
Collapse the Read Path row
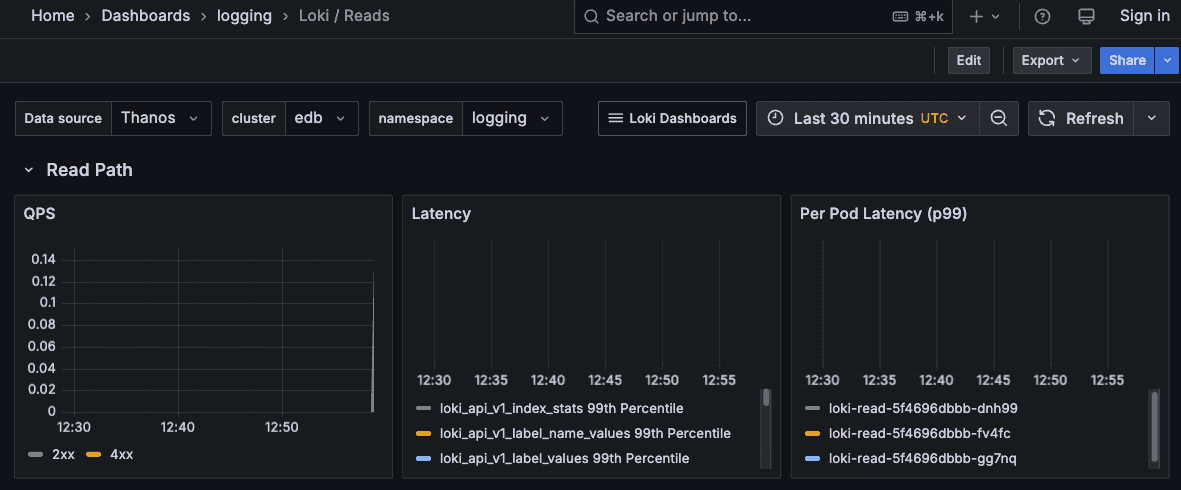pos(29,170)
